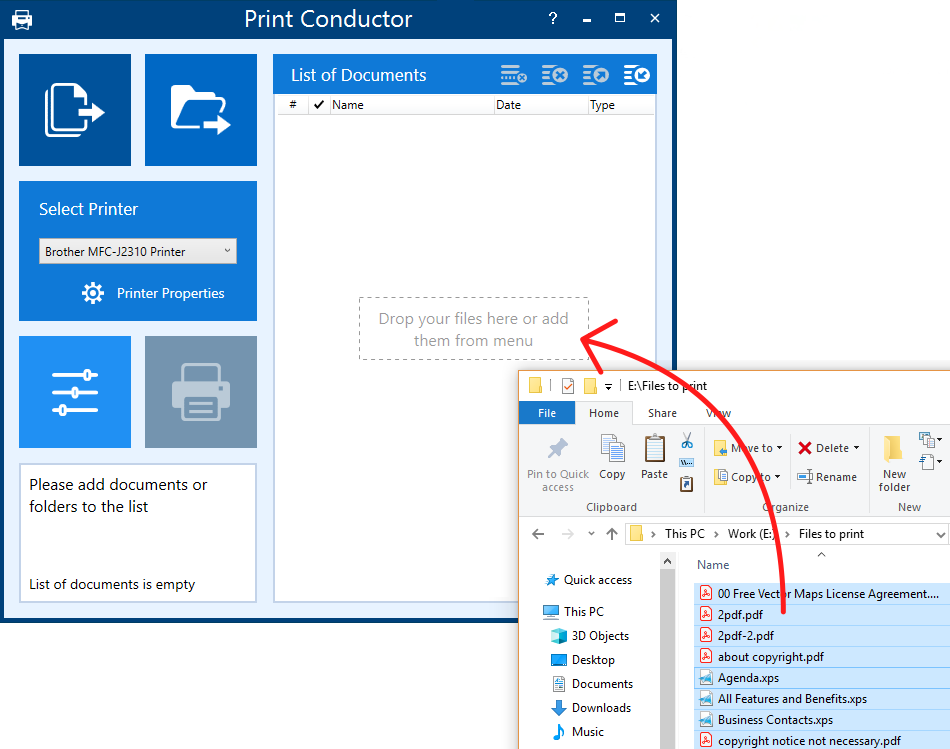
Task: Click the gray Start Printing tile
Action: 201,392
